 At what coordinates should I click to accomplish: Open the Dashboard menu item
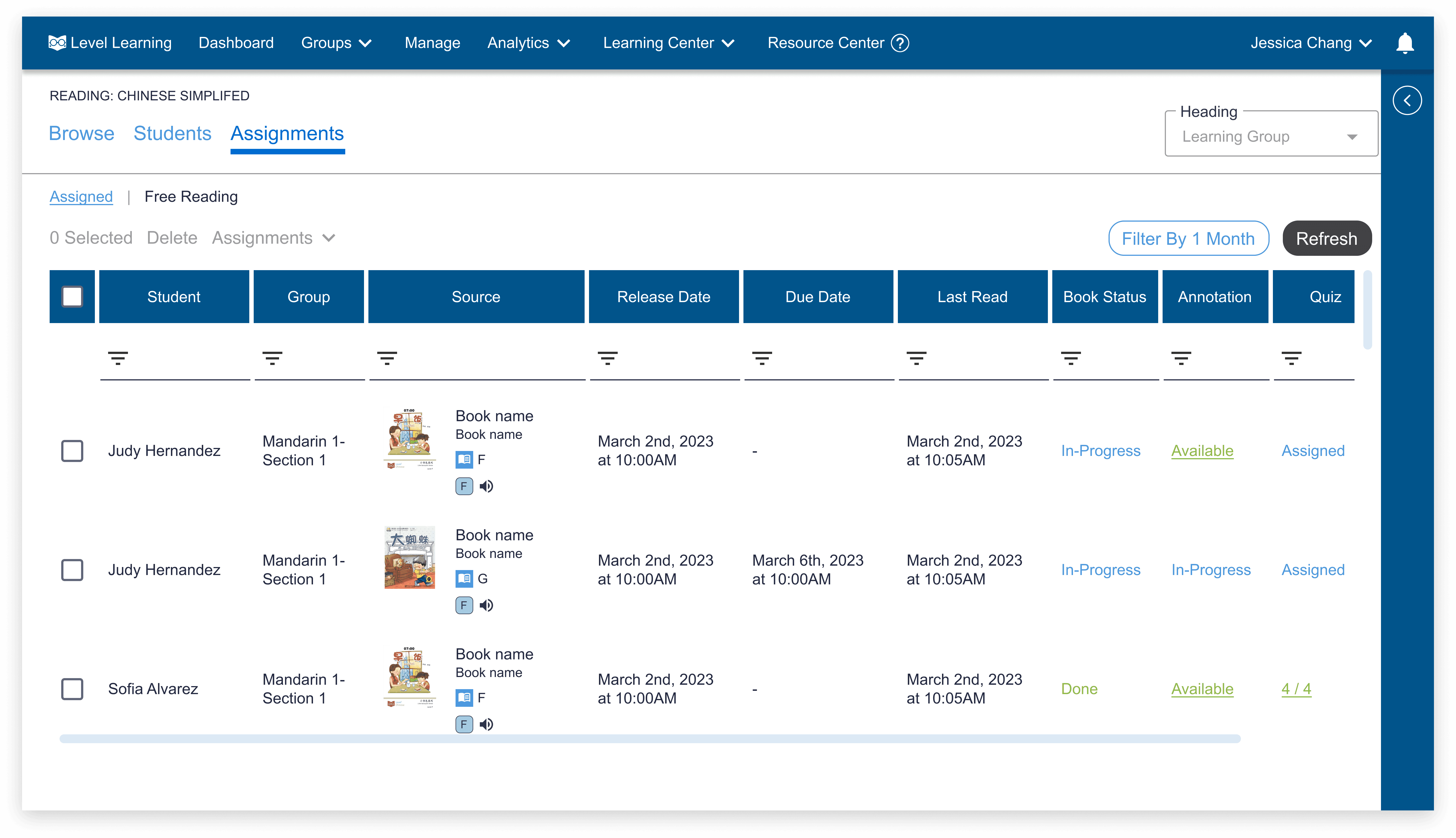(236, 43)
